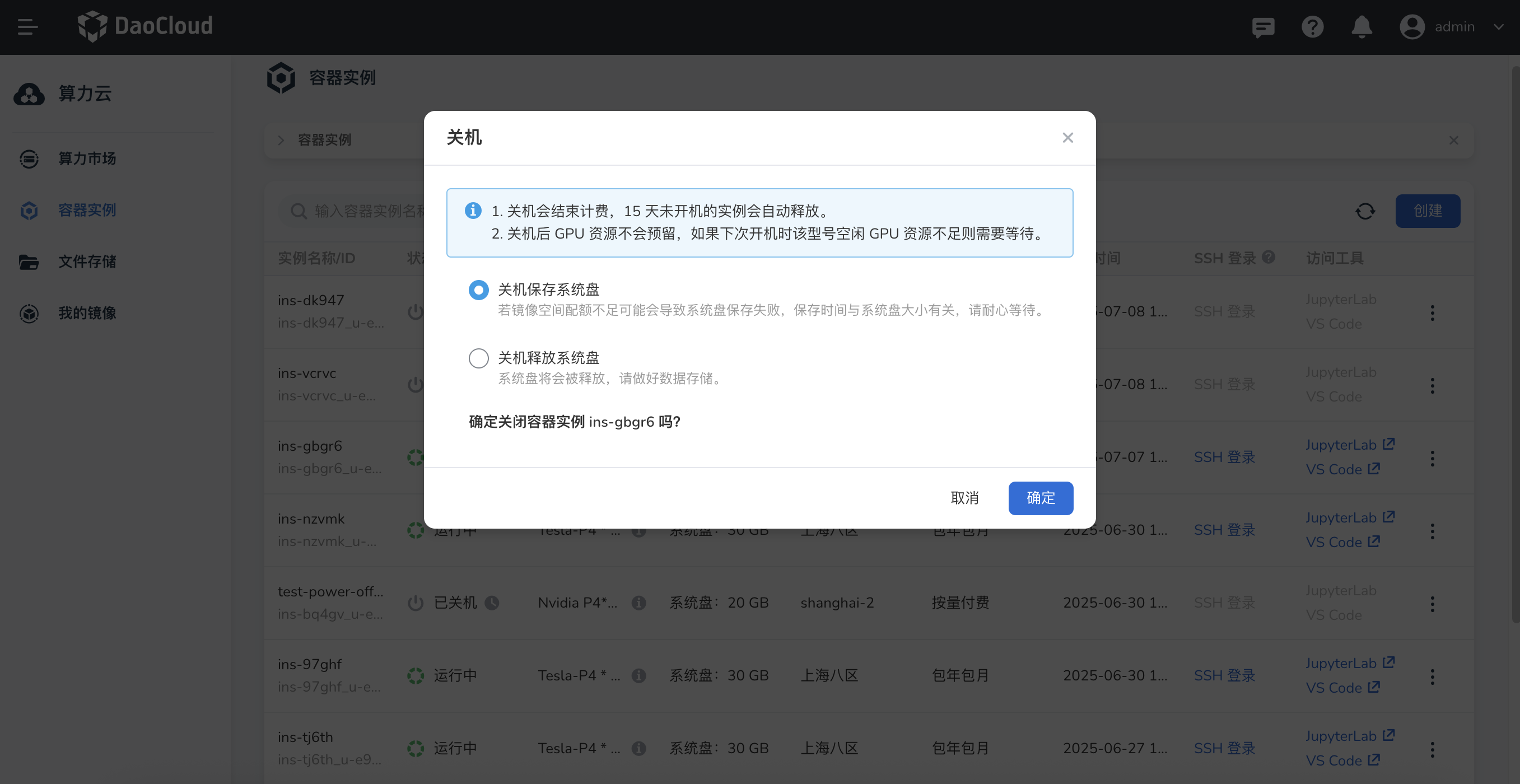Select 关机保存系统盘 option
Screen dimensions: 1520x784
478,290
